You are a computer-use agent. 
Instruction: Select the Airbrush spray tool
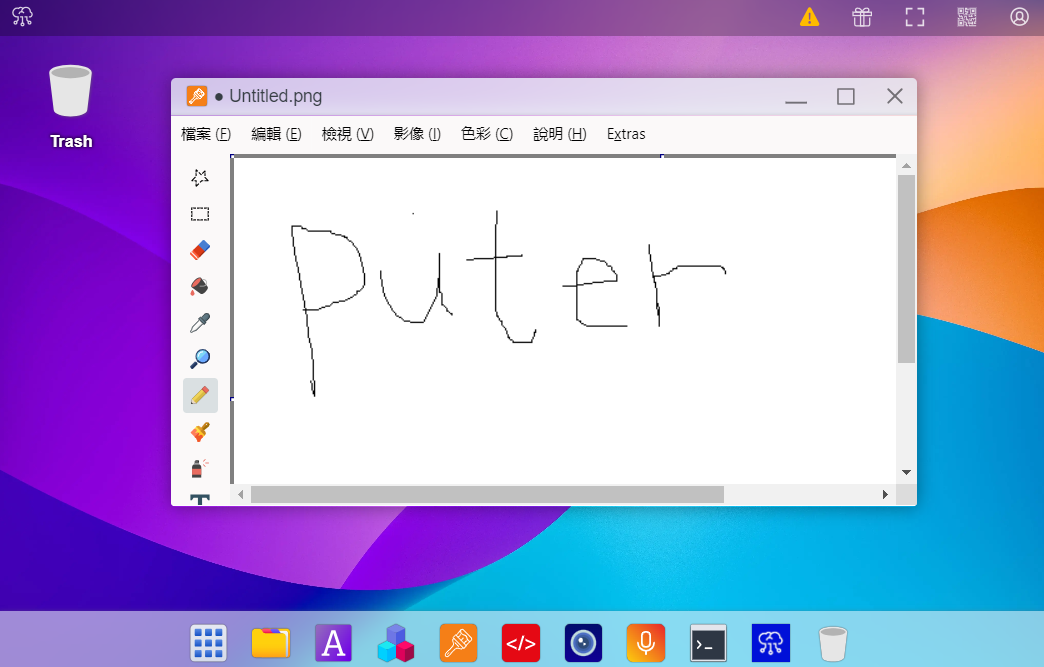point(199,467)
